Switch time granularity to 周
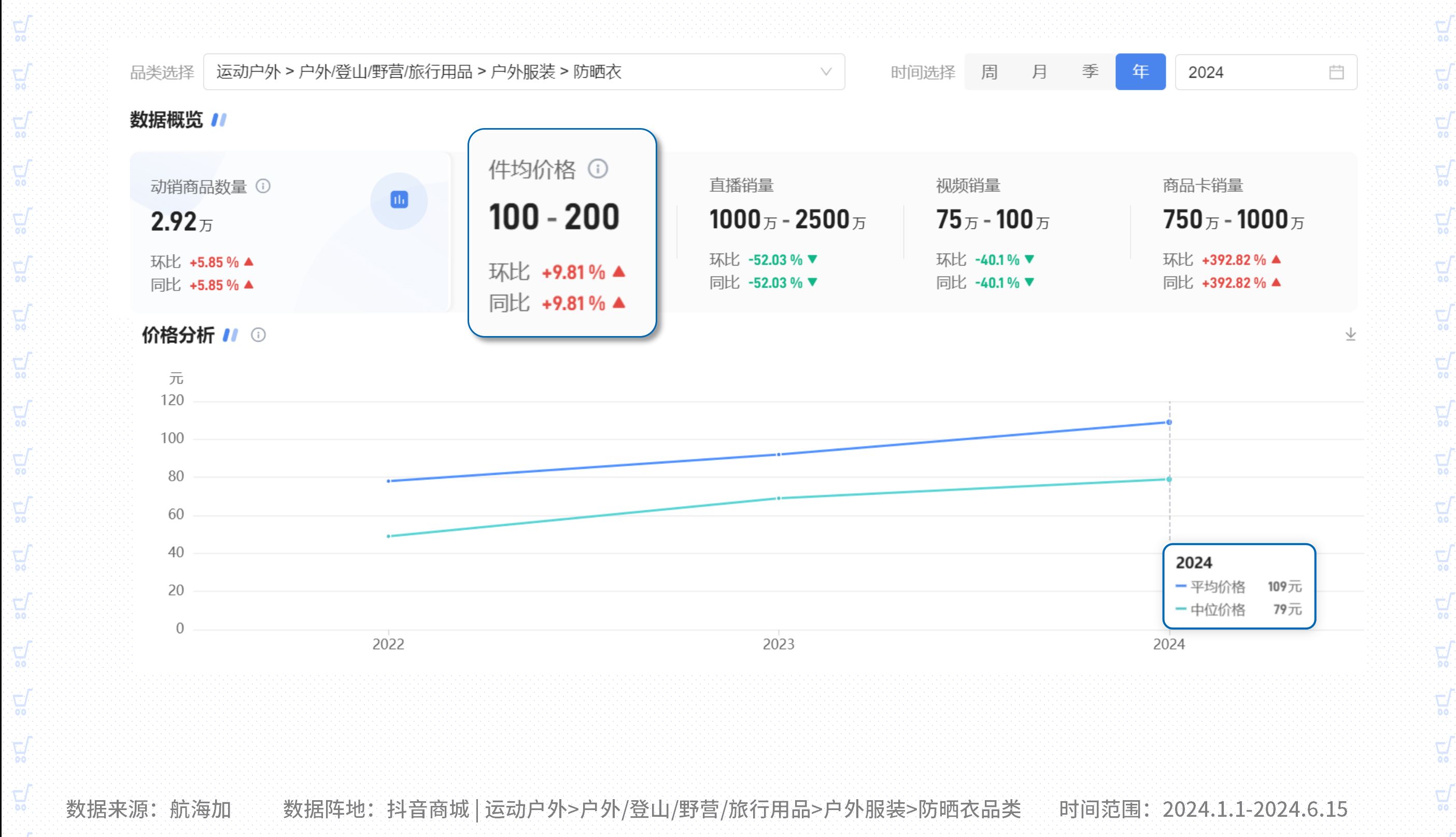The height and width of the screenshot is (837, 1456). tap(989, 72)
